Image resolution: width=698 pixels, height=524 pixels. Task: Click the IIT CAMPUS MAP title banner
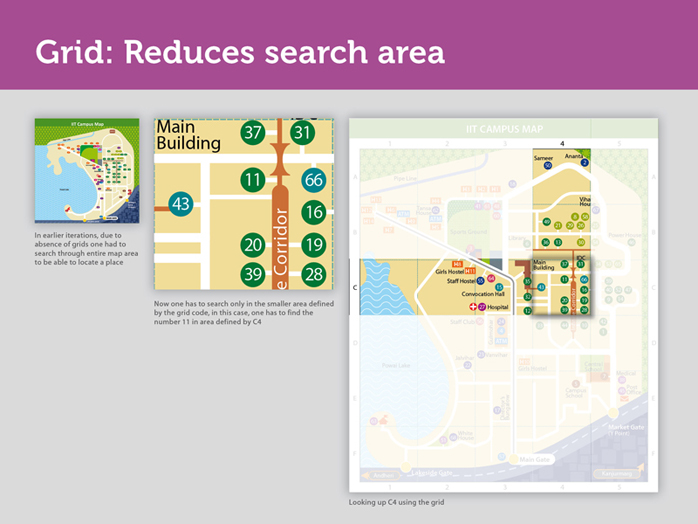pos(504,129)
